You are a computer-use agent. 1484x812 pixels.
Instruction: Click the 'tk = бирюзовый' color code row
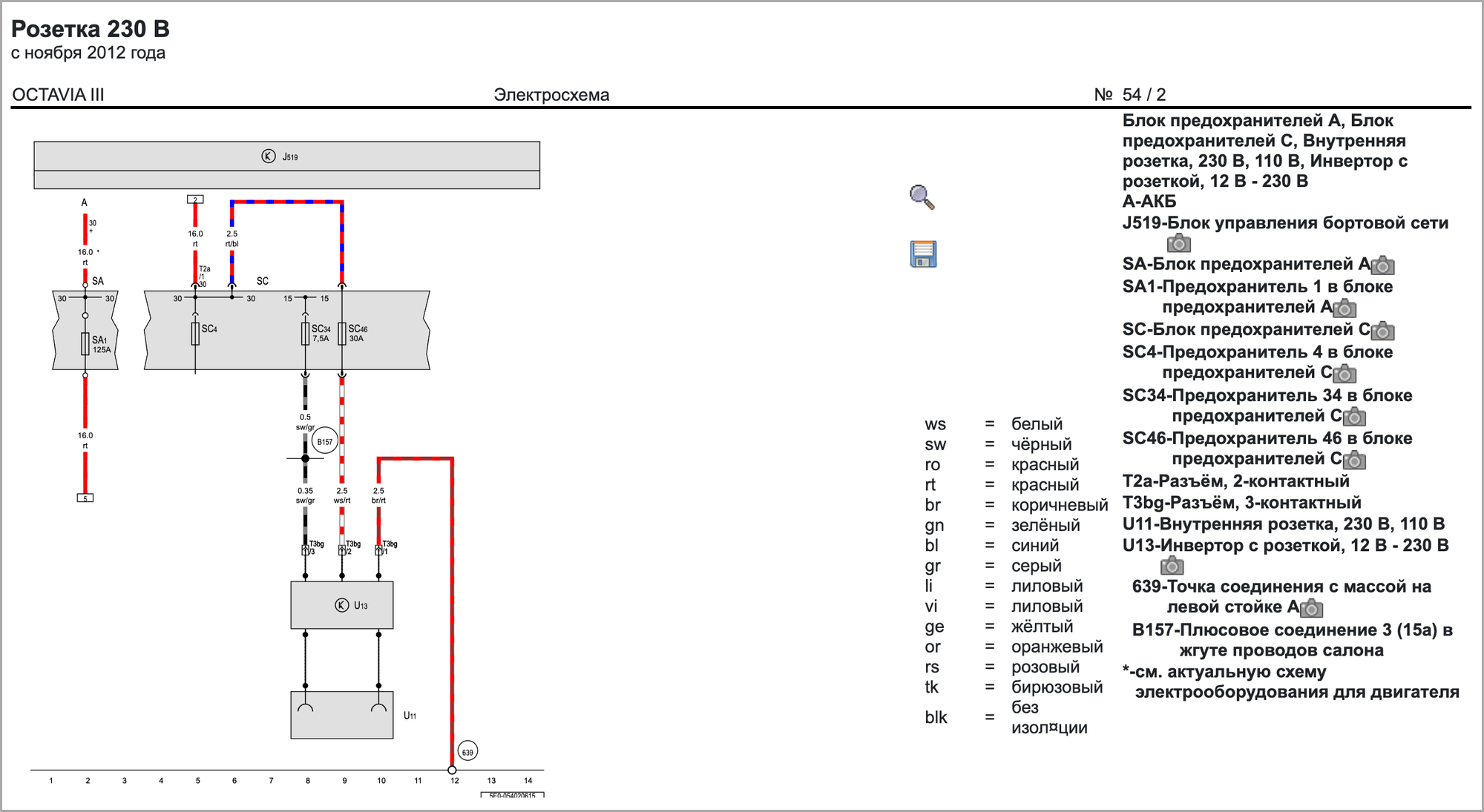1014,687
